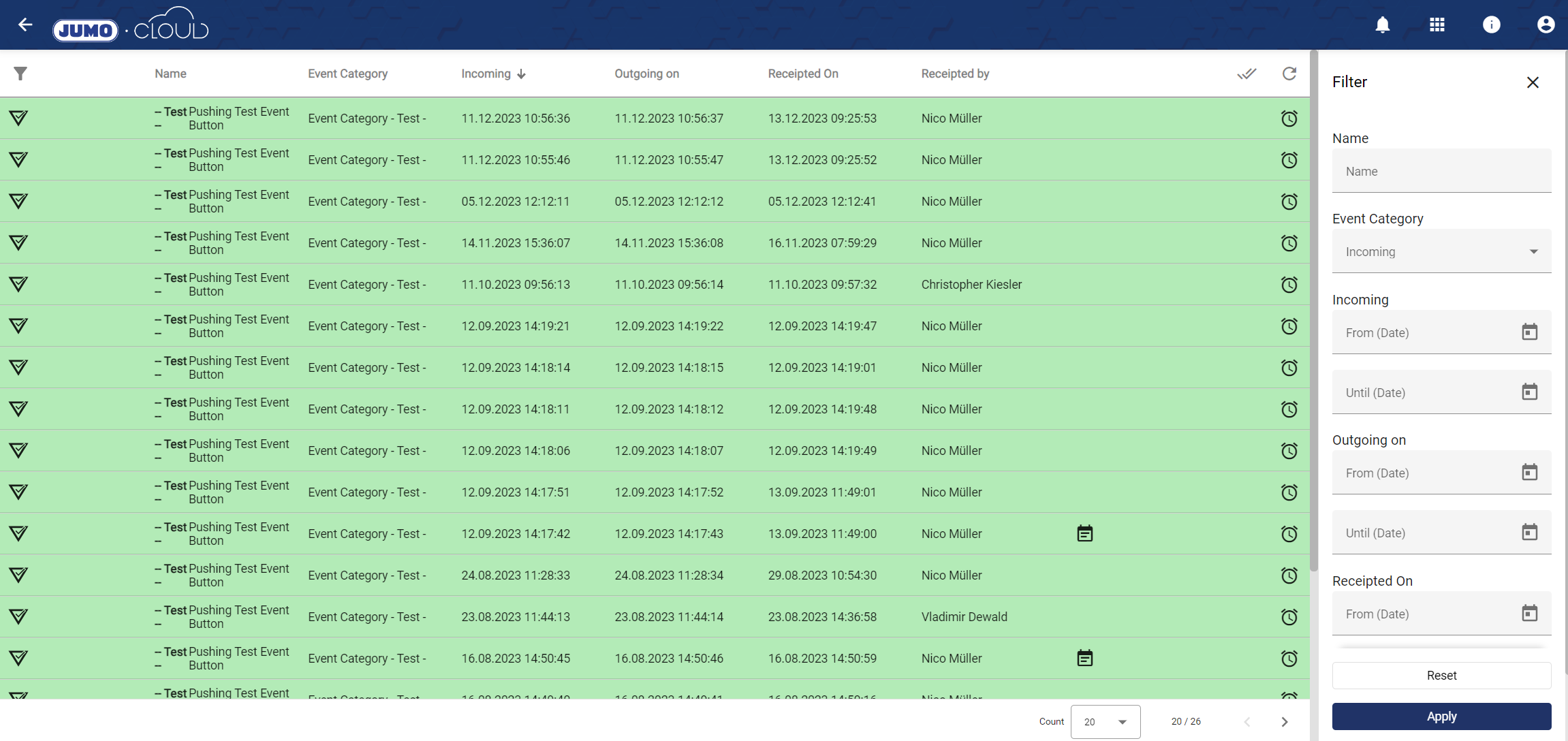1568x741 pixels.
Task: Click the receipt all double-check icon
Action: (x=1246, y=74)
